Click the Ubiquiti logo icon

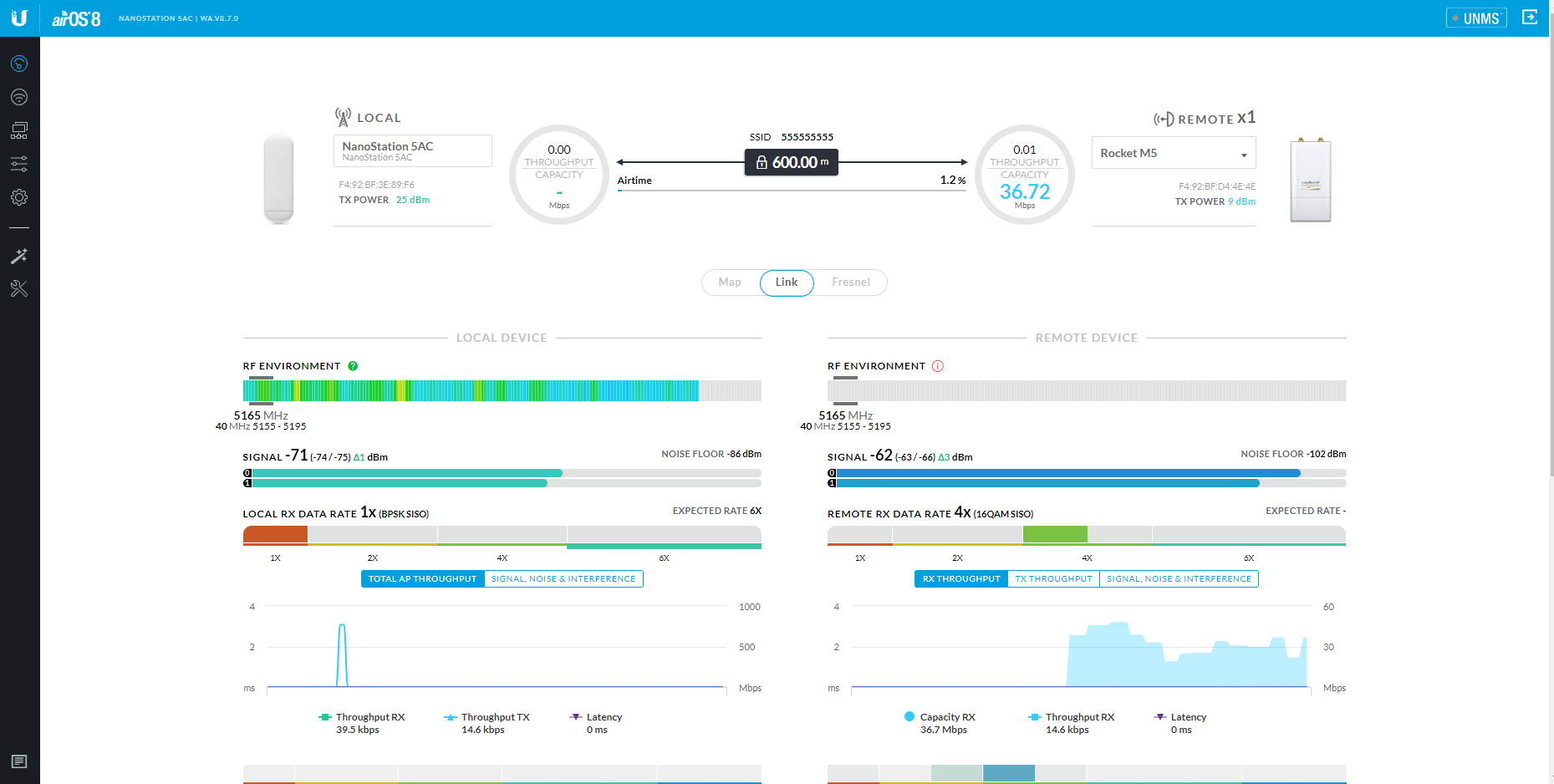coord(19,18)
